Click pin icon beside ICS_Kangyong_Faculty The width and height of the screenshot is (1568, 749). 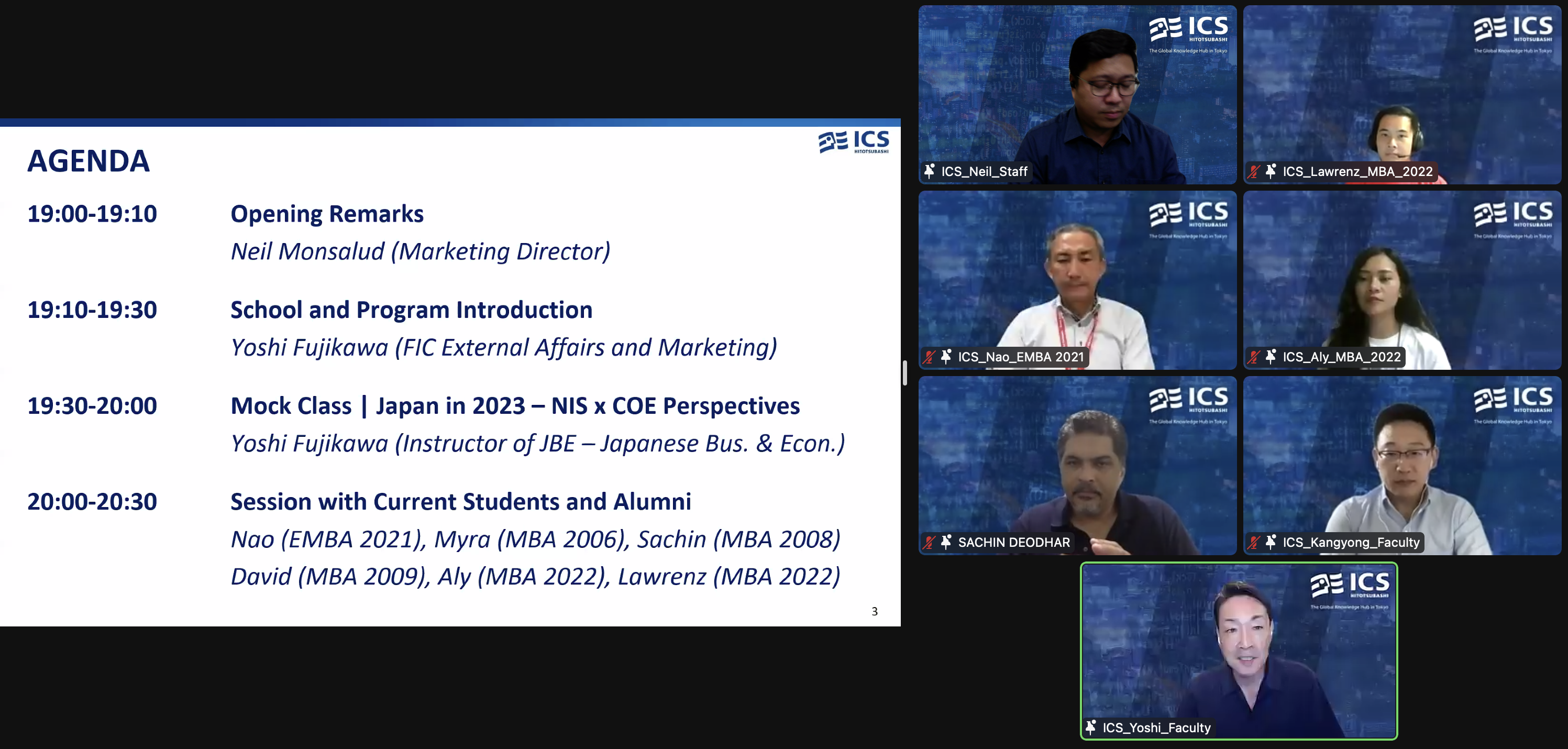1271,542
